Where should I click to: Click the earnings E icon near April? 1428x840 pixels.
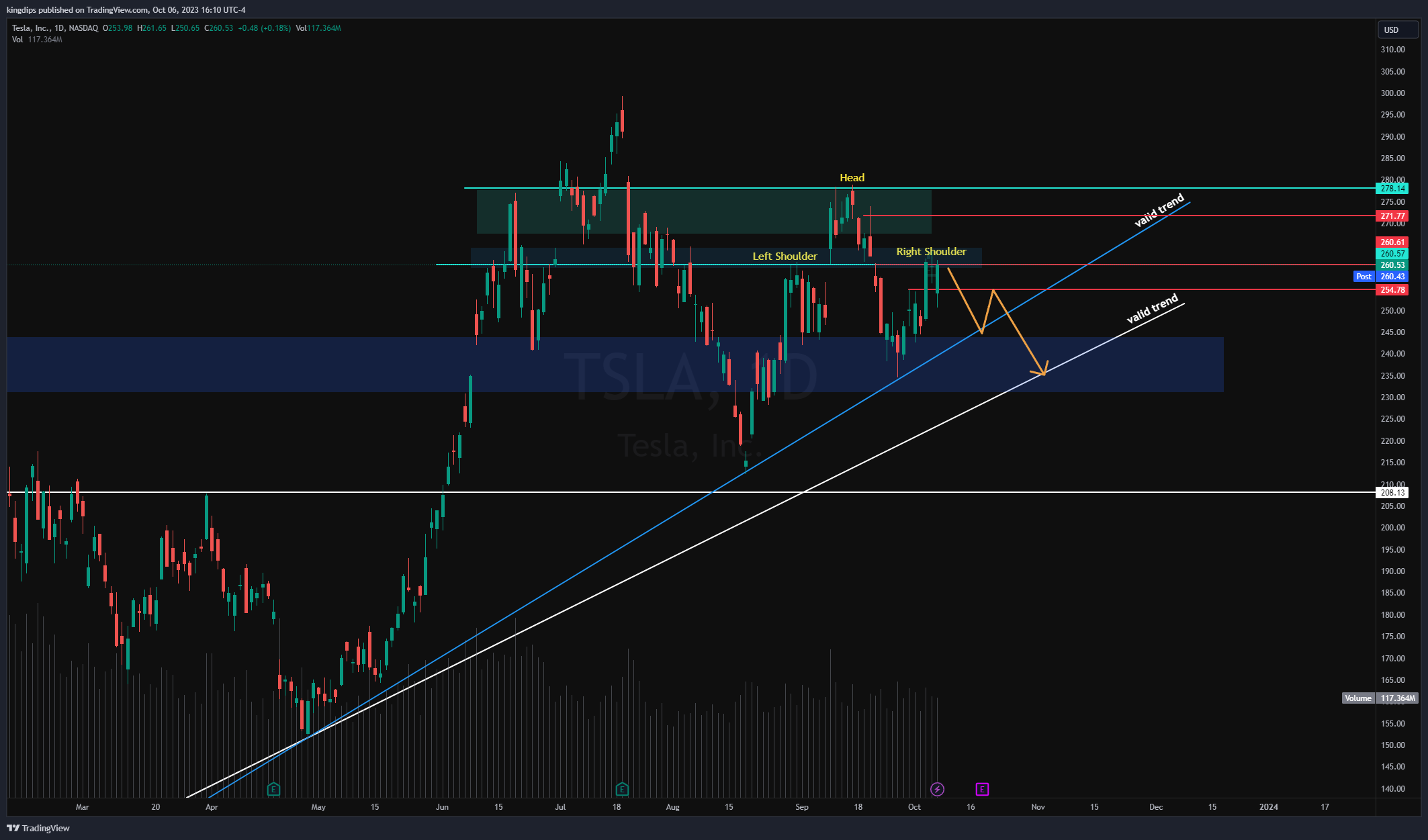(273, 789)
